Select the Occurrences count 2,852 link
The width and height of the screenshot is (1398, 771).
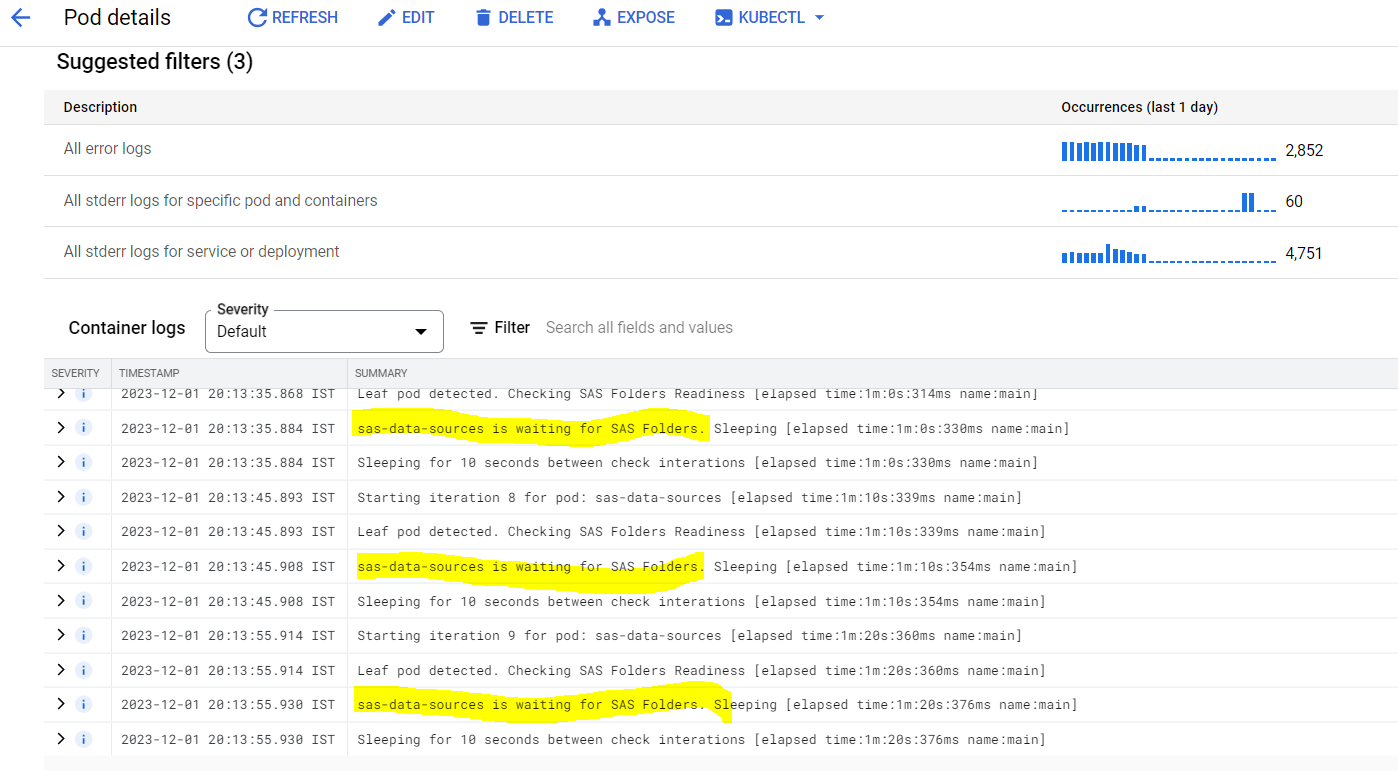(x=1305, y=148)
